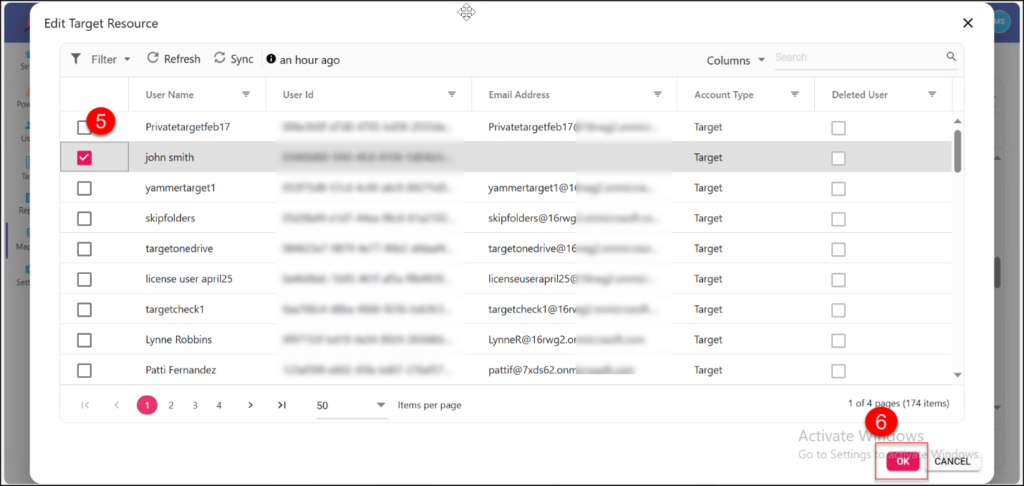Close the Edit Target Resource dialog

coord(968,24)
